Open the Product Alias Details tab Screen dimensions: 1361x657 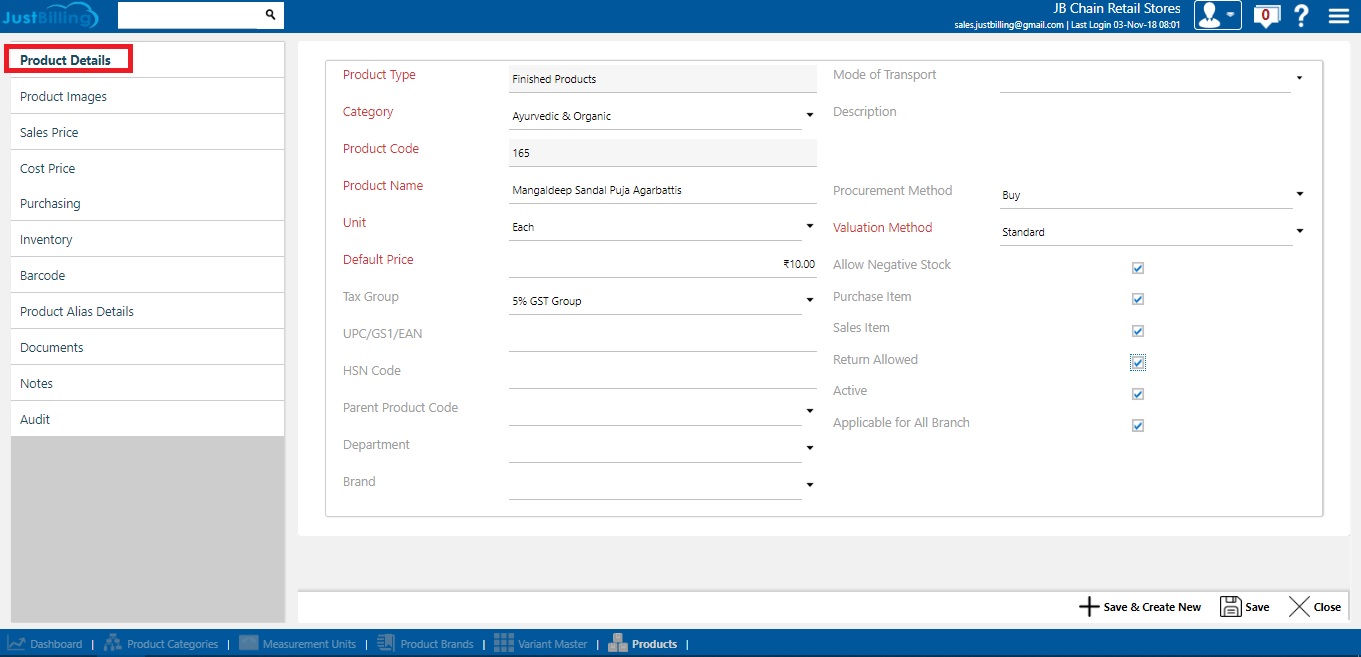[x=147, y=312]
